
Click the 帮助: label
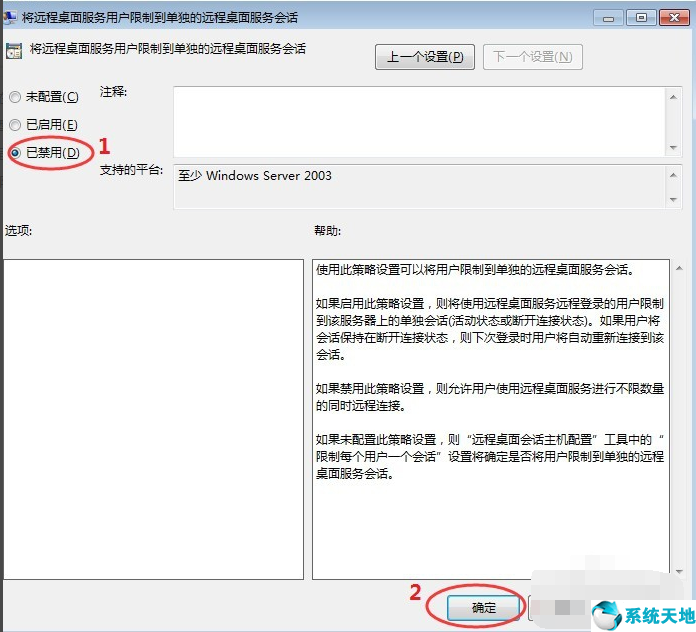(x=328, y=230)
